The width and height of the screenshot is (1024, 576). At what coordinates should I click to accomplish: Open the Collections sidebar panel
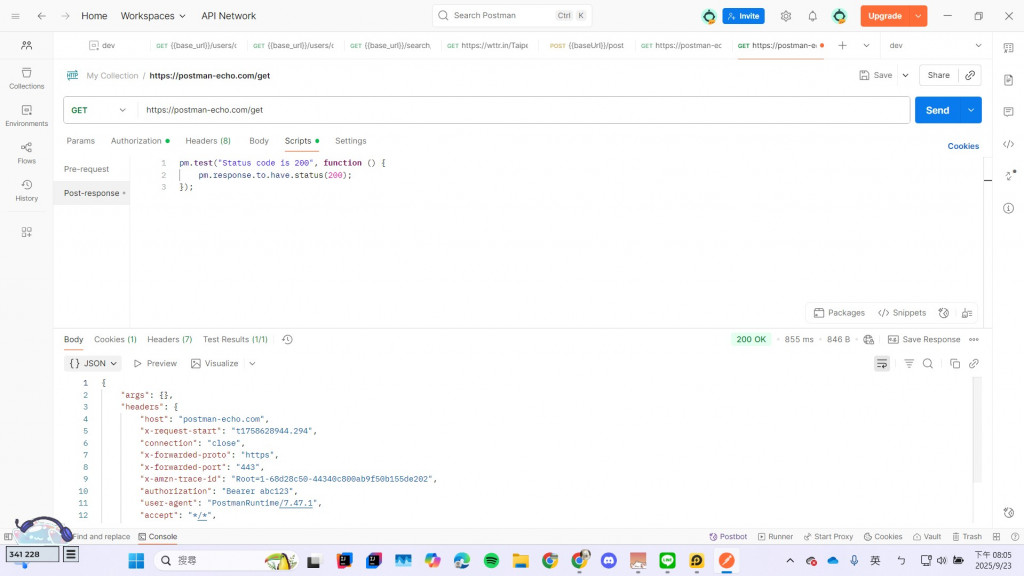click(x=26, y=78)
